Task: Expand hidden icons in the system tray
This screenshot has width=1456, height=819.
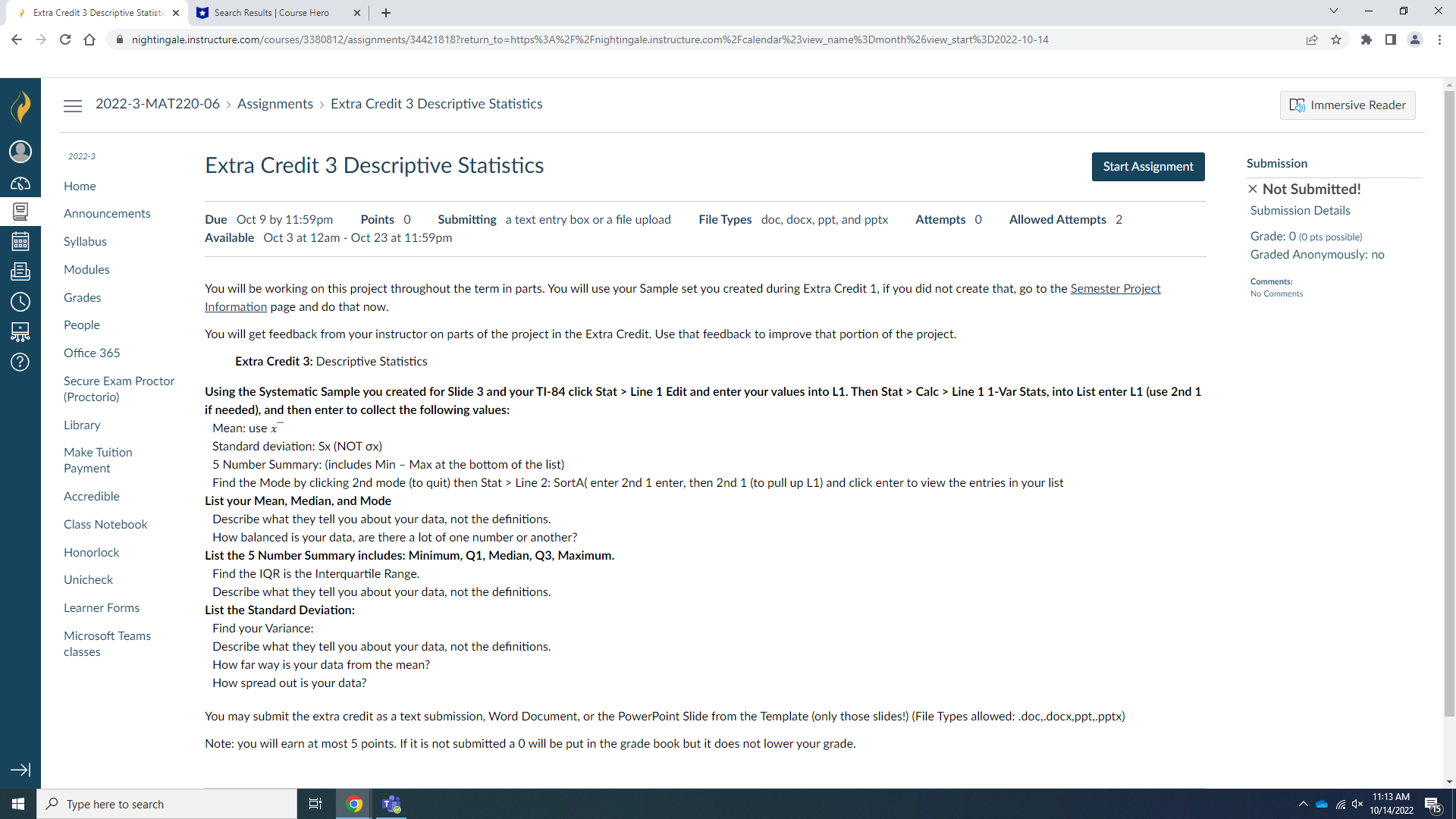Action: coord(1303,804)
